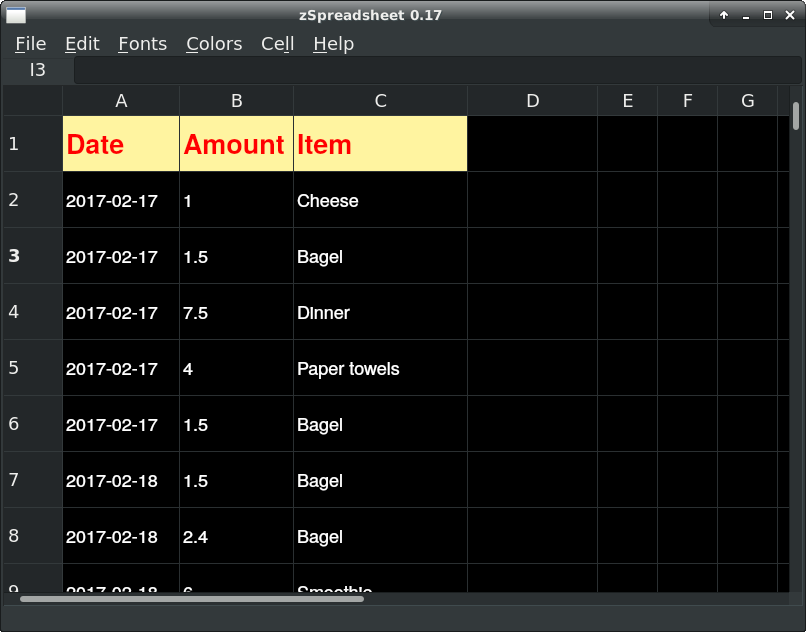The width and height of the screenshot is (806, 632).
Task: Select date 2017-02-17 in row 4
Action: (121, 312)
